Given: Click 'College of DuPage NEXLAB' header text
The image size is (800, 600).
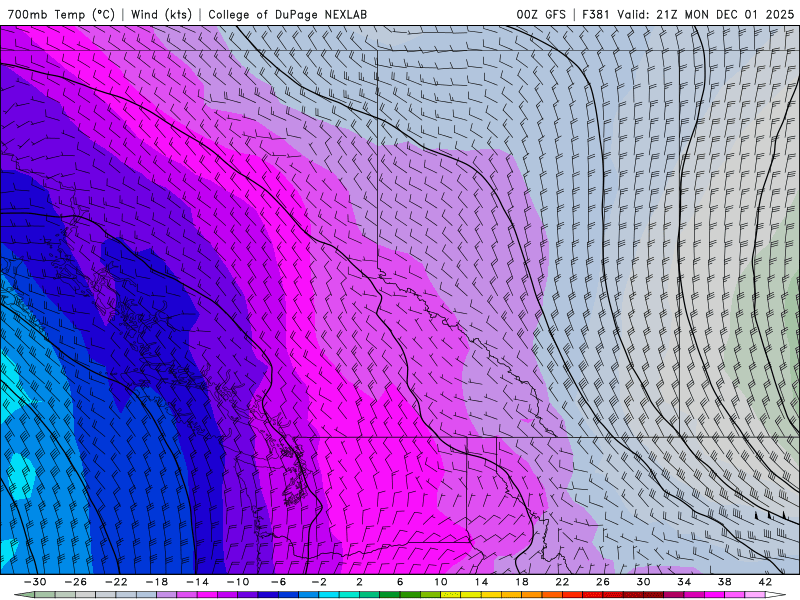Looking at the screenshot, I should click(287, 14).
